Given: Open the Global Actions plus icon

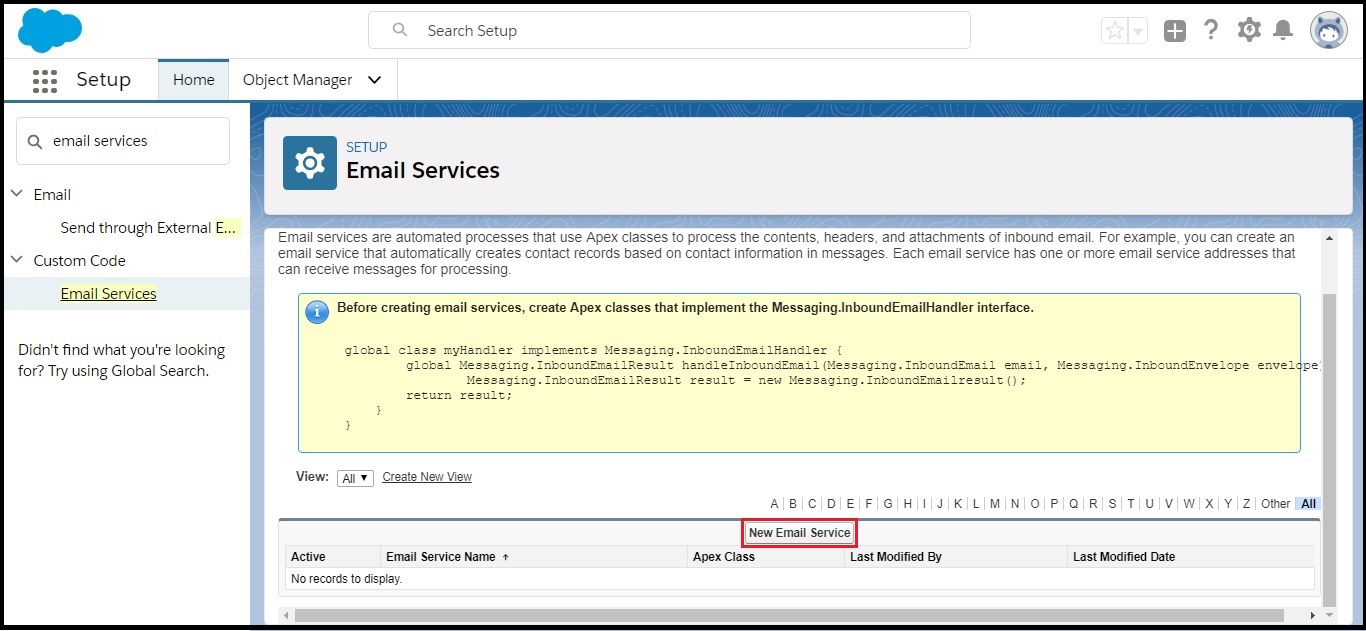Looking at the screenshot, I should (x=1175, y=31).
